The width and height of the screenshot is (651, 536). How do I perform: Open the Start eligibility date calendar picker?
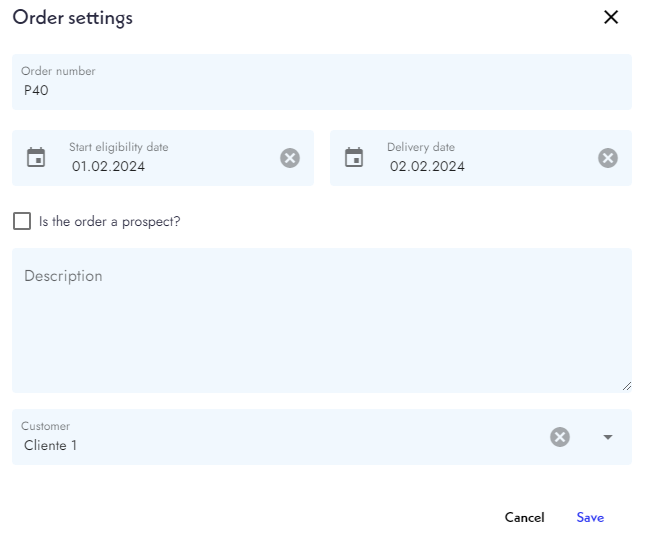(36, 158)
